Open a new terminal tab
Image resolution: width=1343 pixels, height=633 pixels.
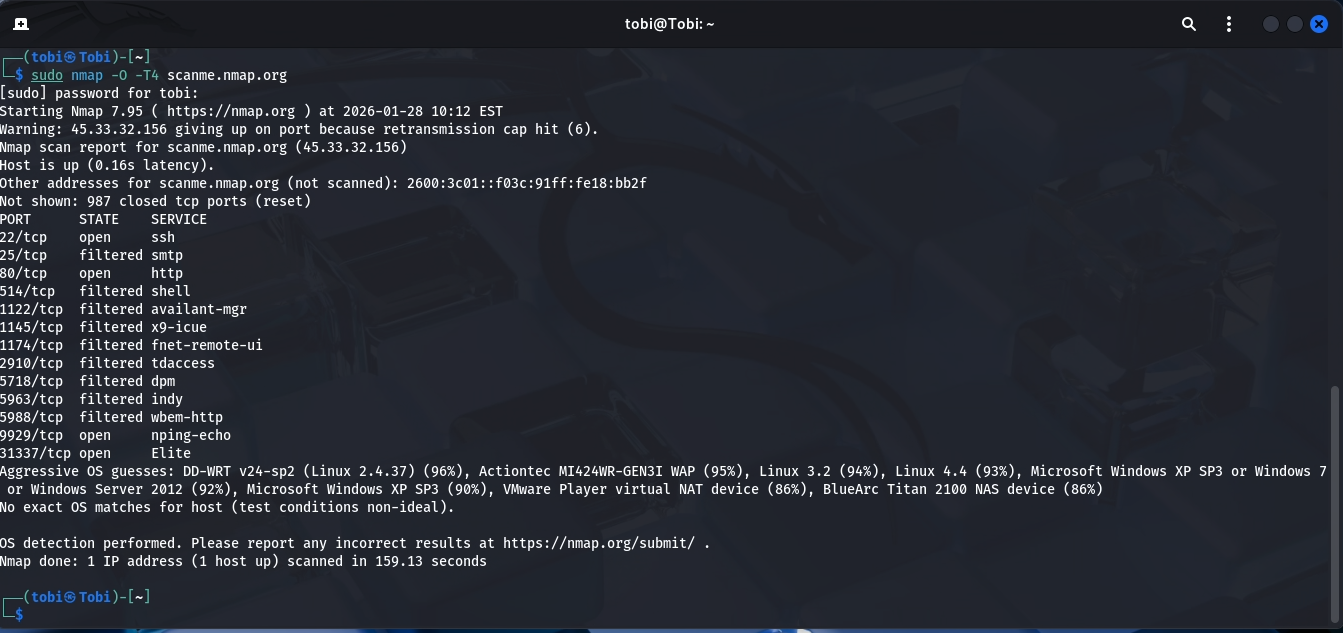(x=21, y=24)
